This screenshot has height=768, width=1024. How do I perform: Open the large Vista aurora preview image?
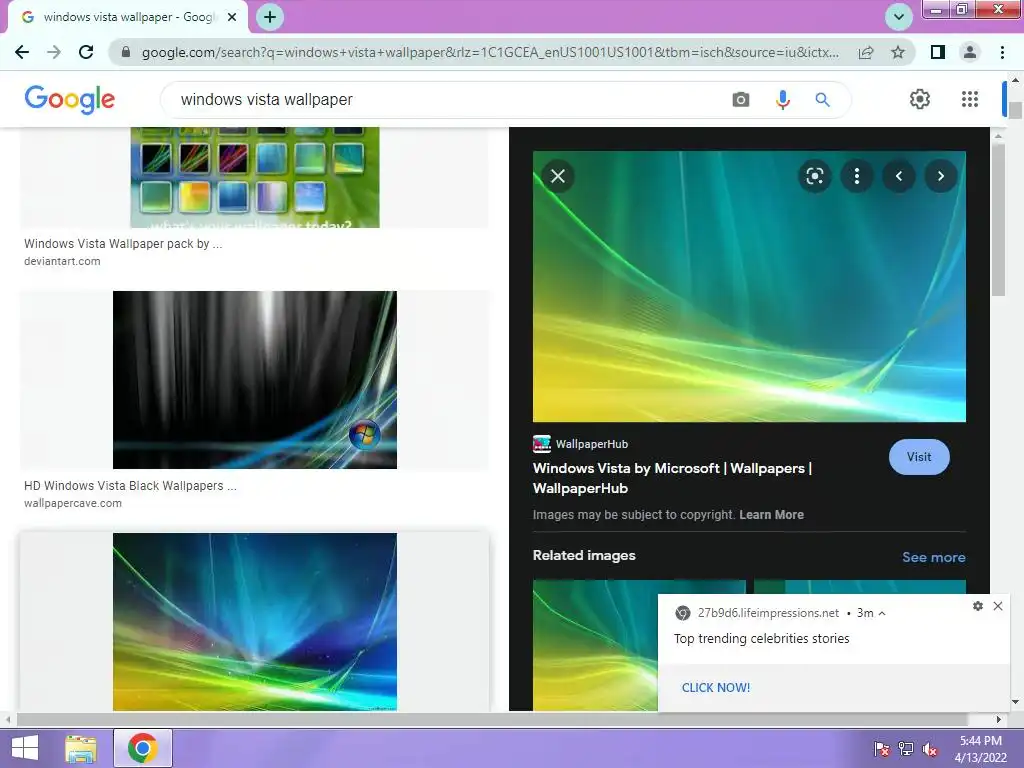749,287
